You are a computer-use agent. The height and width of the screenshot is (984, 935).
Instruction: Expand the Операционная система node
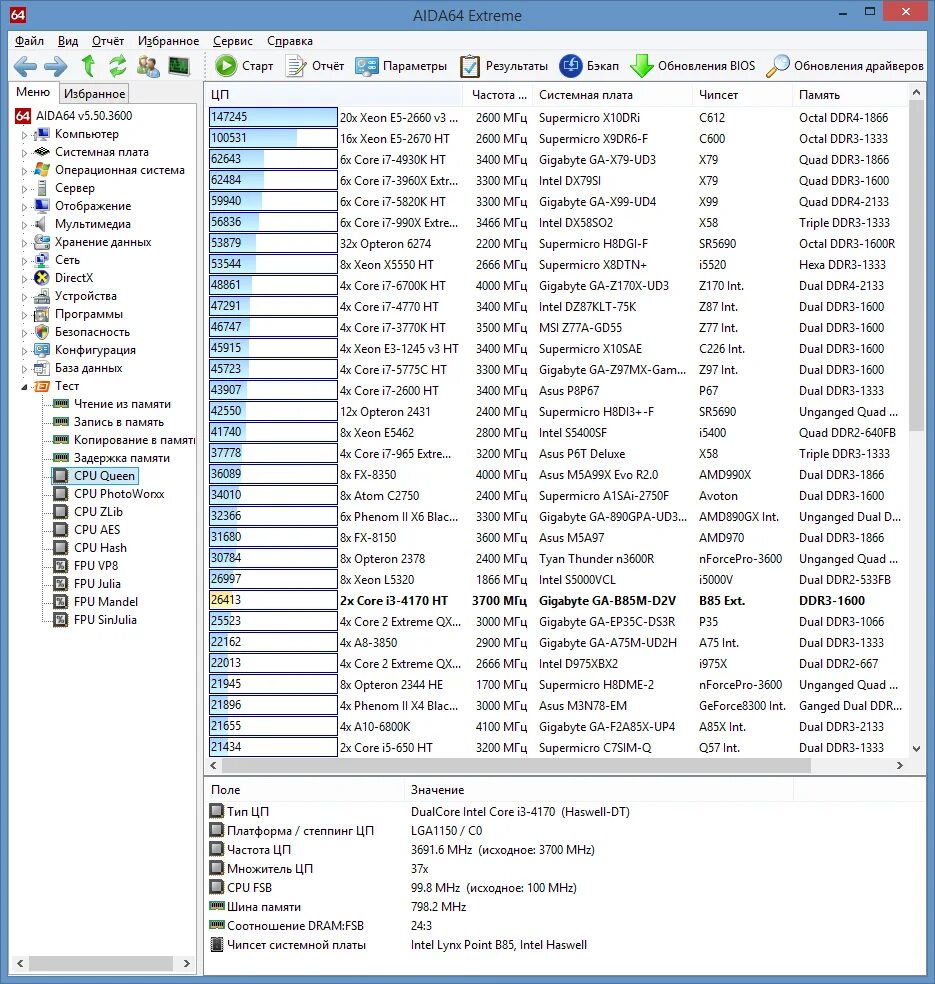[x=24, y=171]
